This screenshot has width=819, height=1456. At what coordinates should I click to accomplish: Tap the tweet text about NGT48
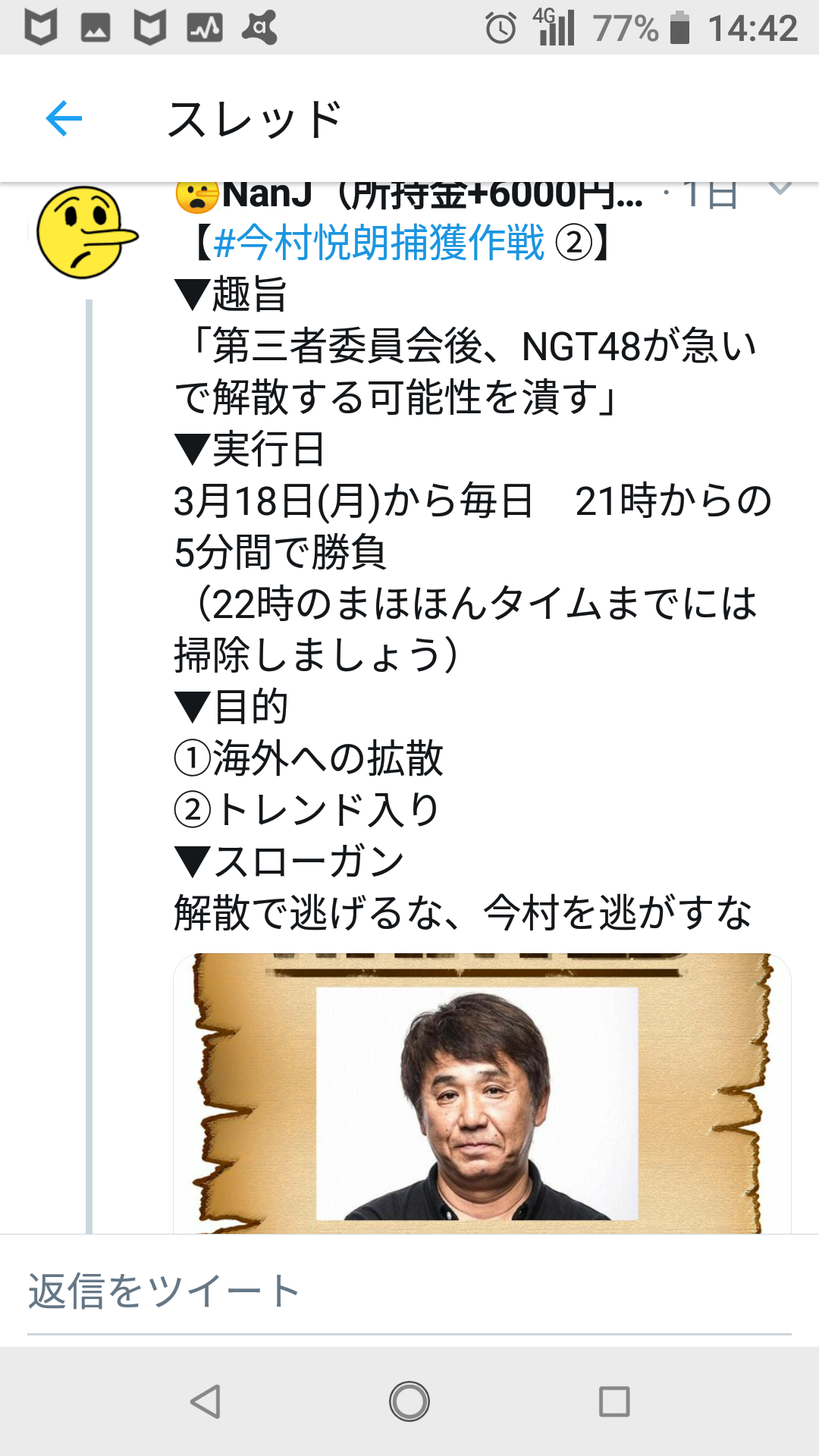tap(467, 371)
